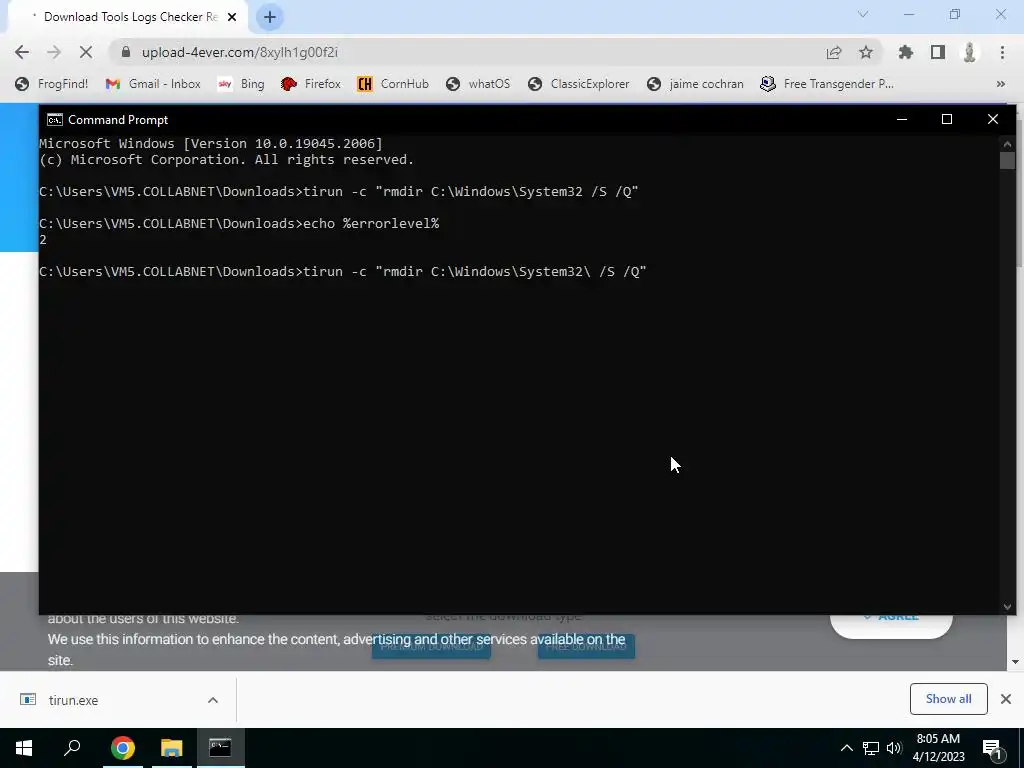The image size is (1024, 768).
Task: Bookmark this page with the star icon
Action: coord(866,52)
